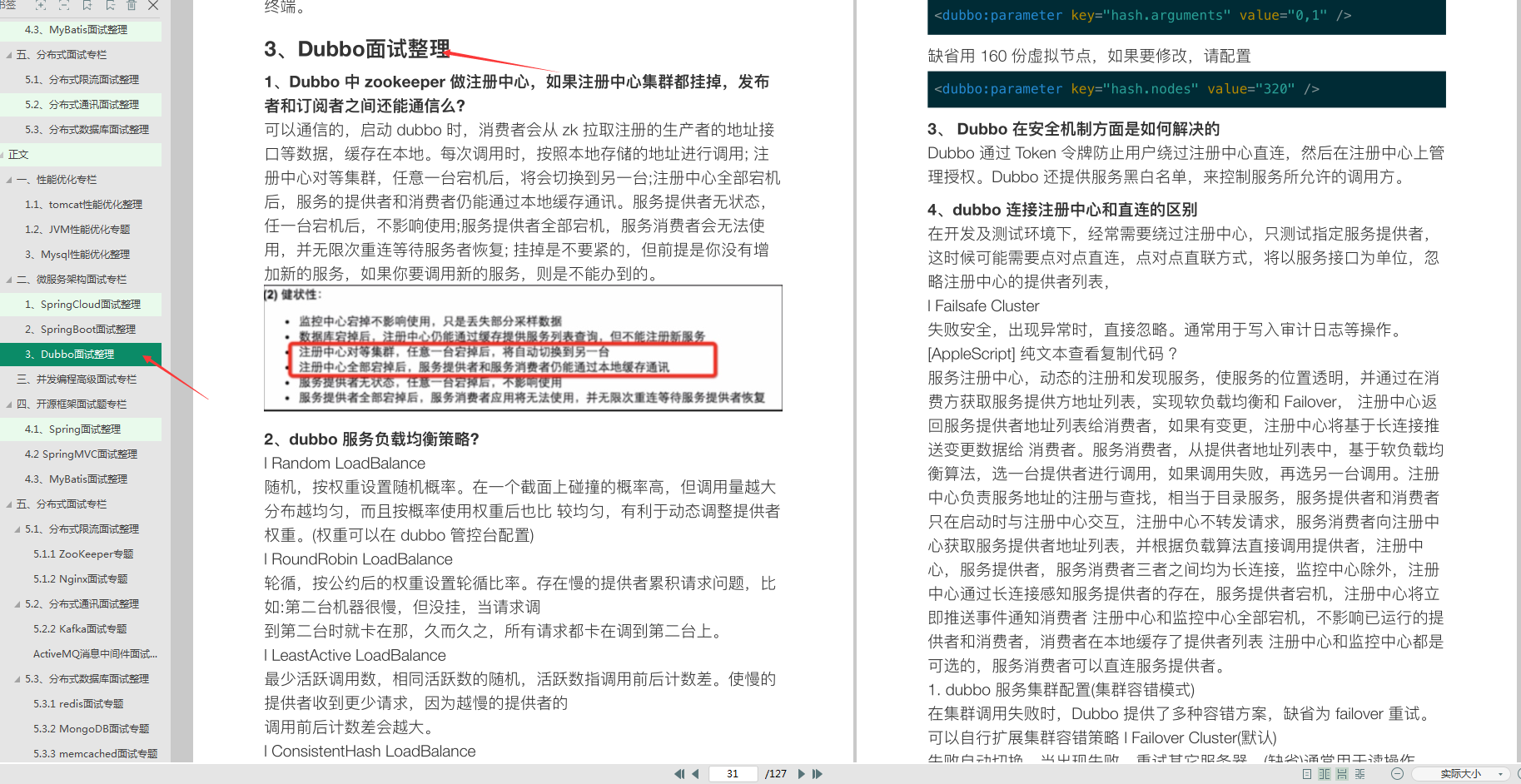Click the expand all bookmarks icon

point(41,5)
